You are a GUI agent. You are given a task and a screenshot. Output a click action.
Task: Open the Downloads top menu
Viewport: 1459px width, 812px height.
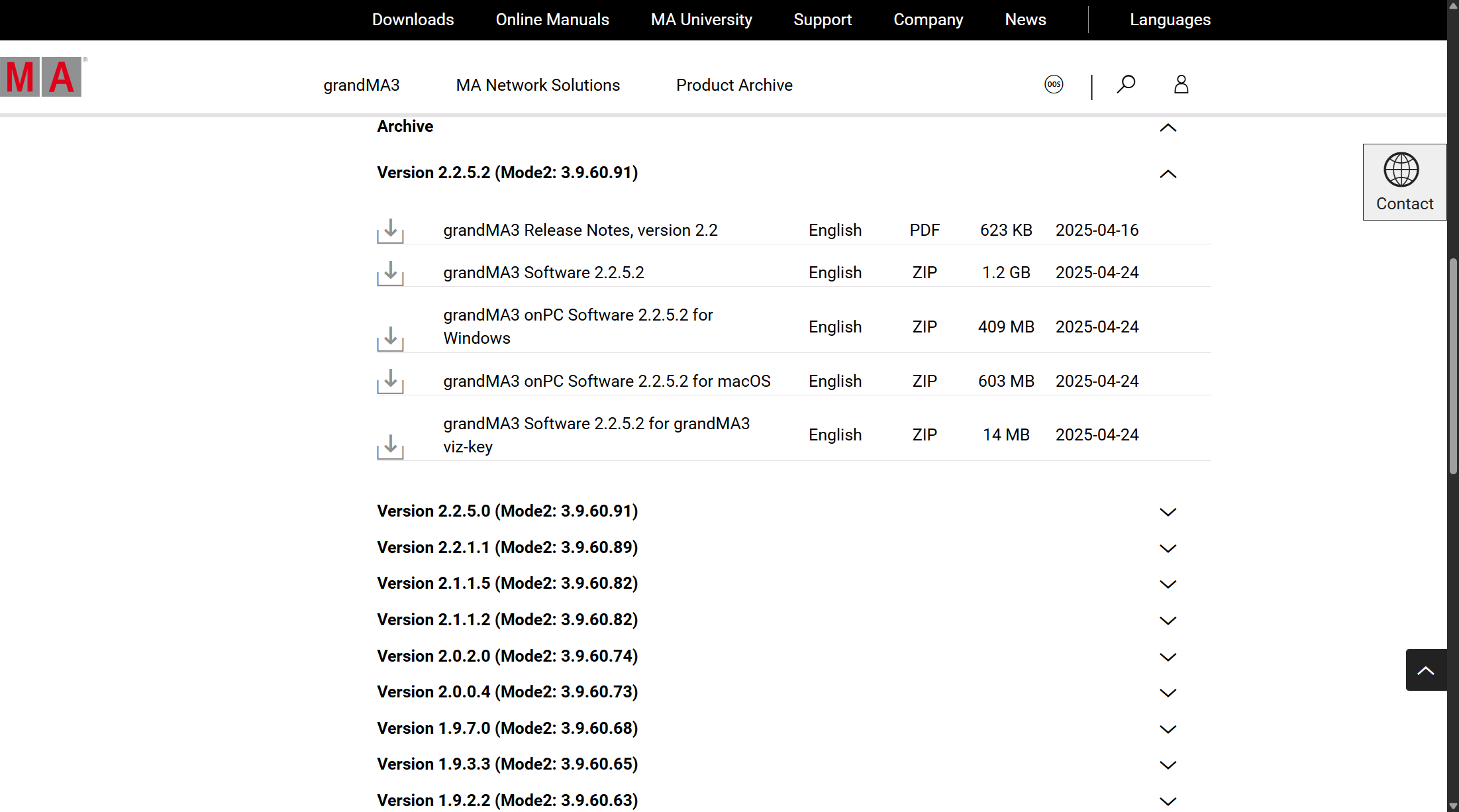(x=413, y=20)
